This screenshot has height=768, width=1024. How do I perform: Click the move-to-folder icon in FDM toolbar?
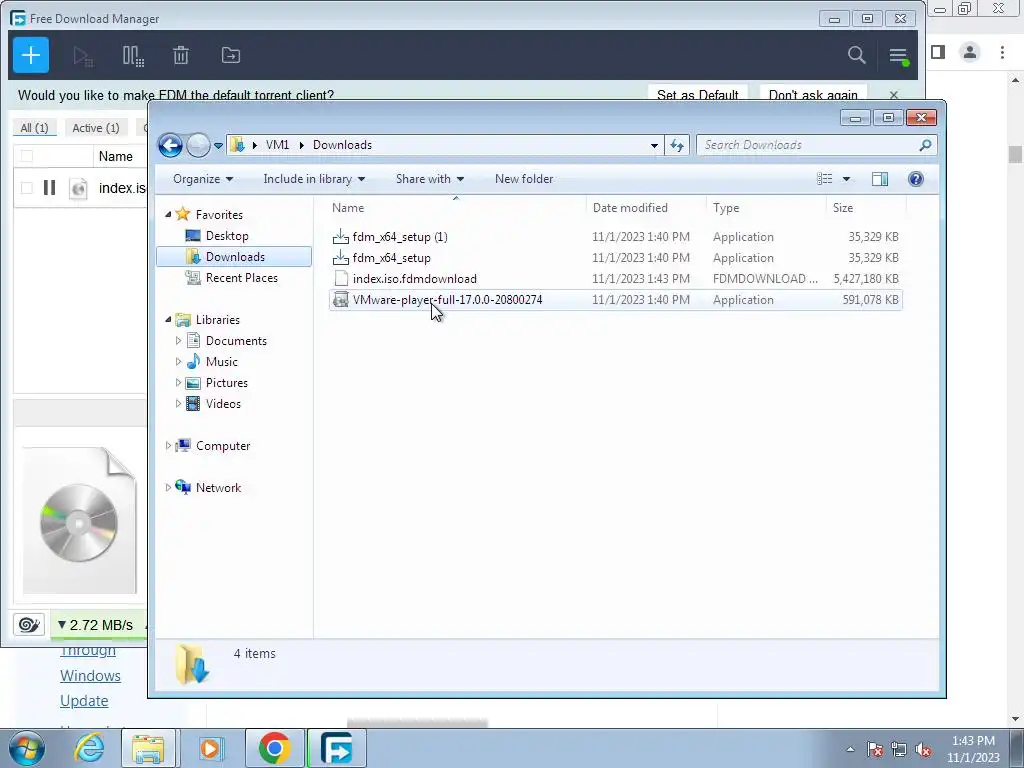click(x=231, y=56)
